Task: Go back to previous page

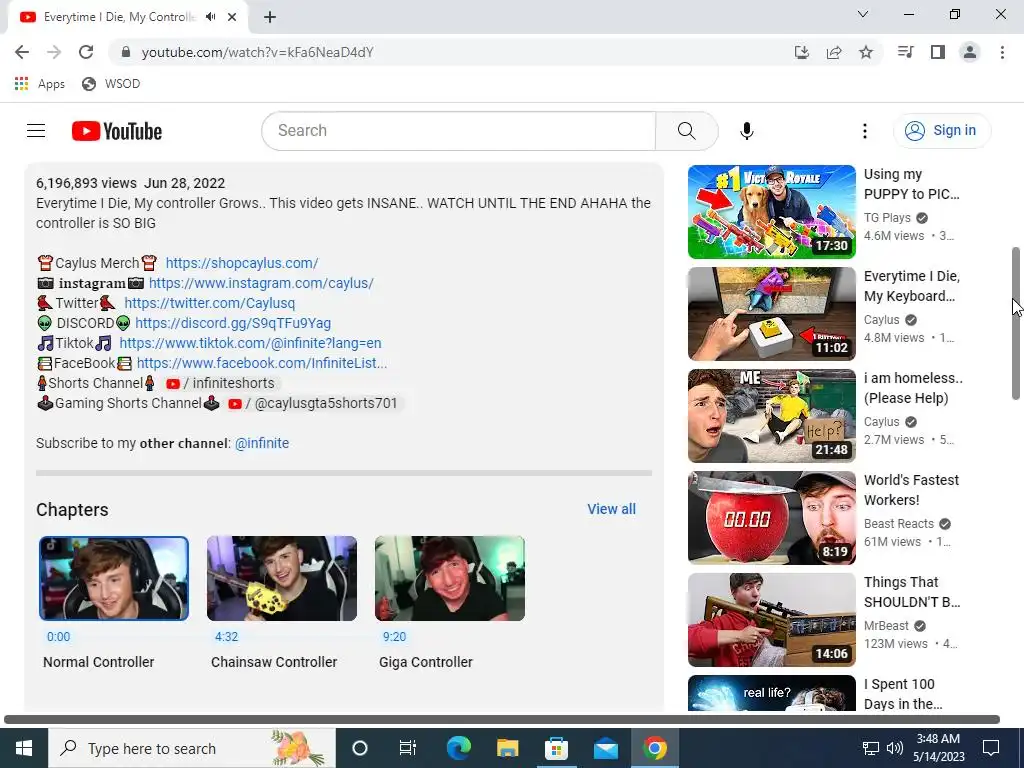Action: tap(22, 52)
